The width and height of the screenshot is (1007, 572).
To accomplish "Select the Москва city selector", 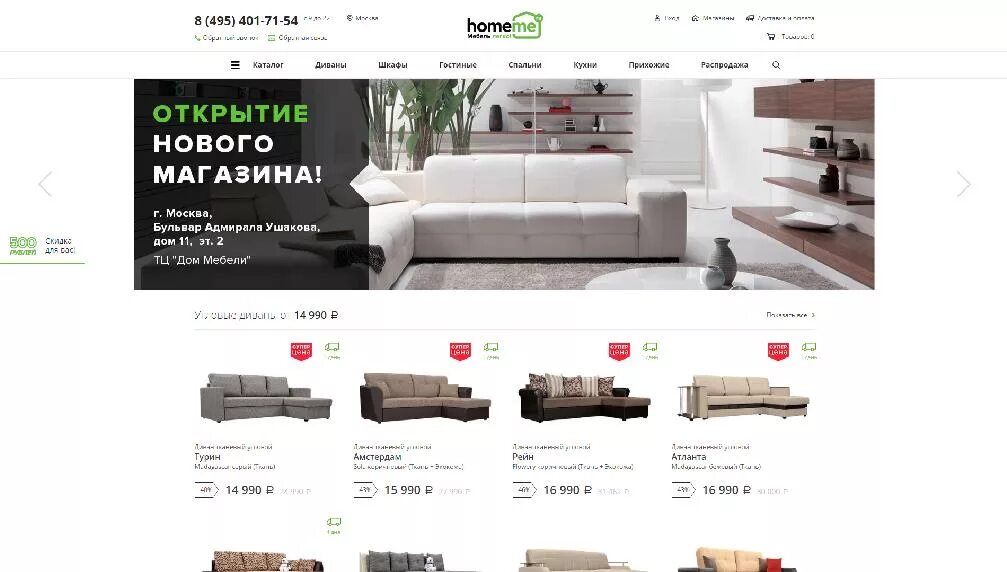I will point(362,18).
